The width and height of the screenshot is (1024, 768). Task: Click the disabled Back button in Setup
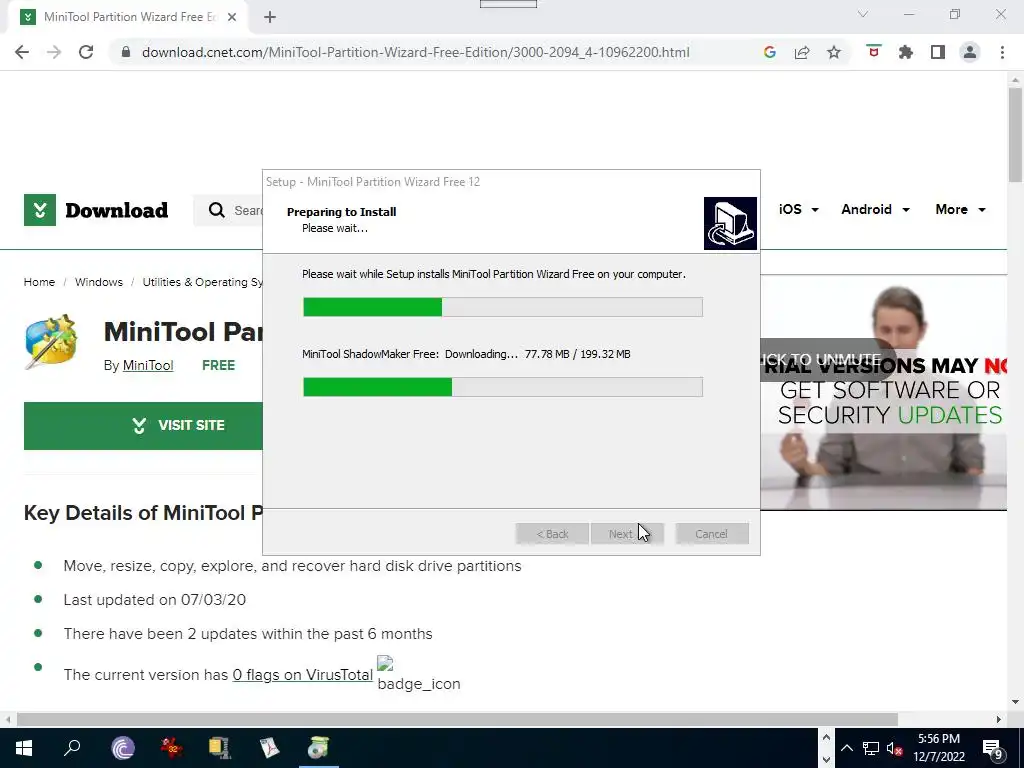coord(552,534)
